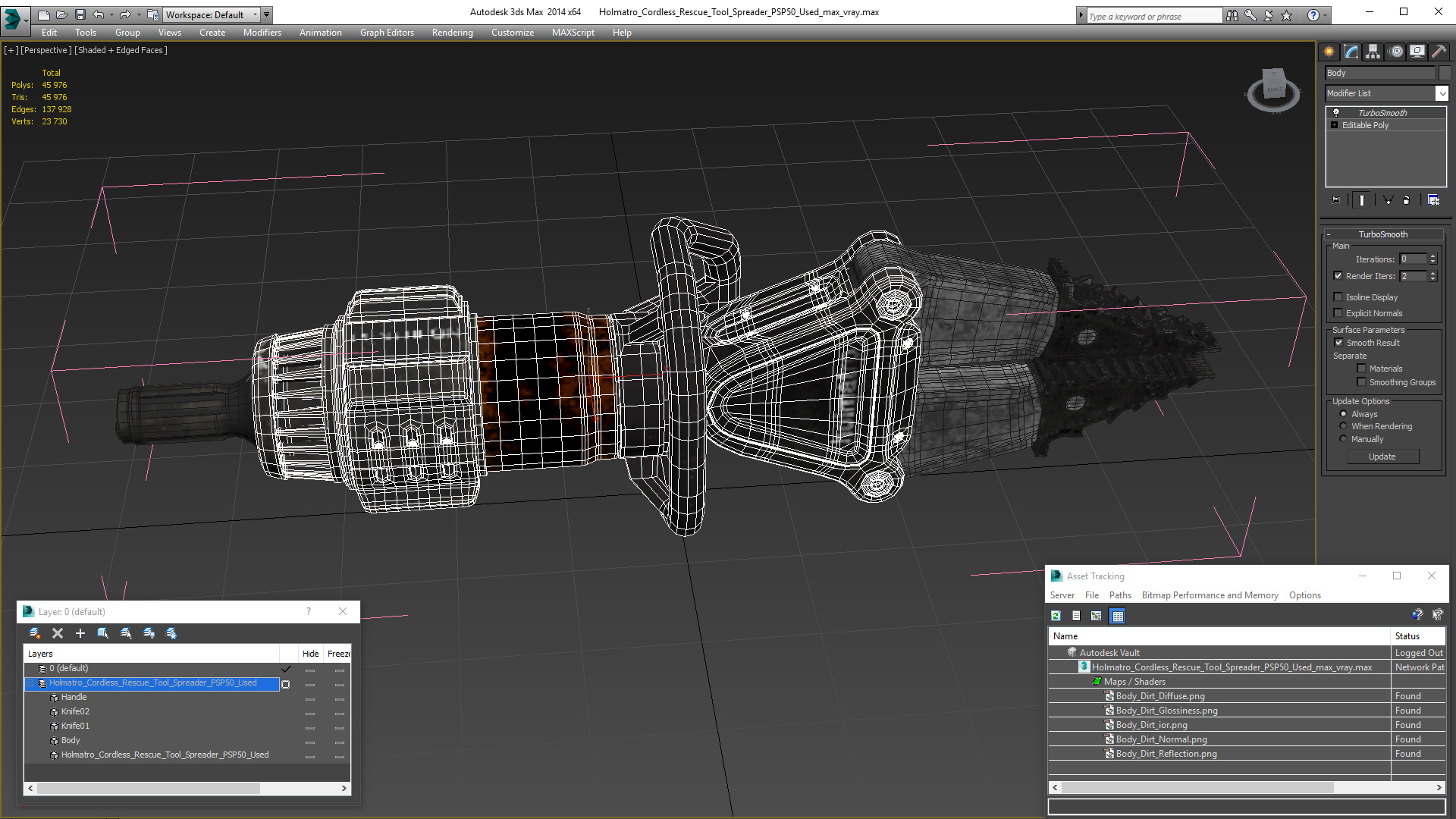Click the star Favorites icon
The height and width of the screenshot is (819, 1456).
(1286, 15)
